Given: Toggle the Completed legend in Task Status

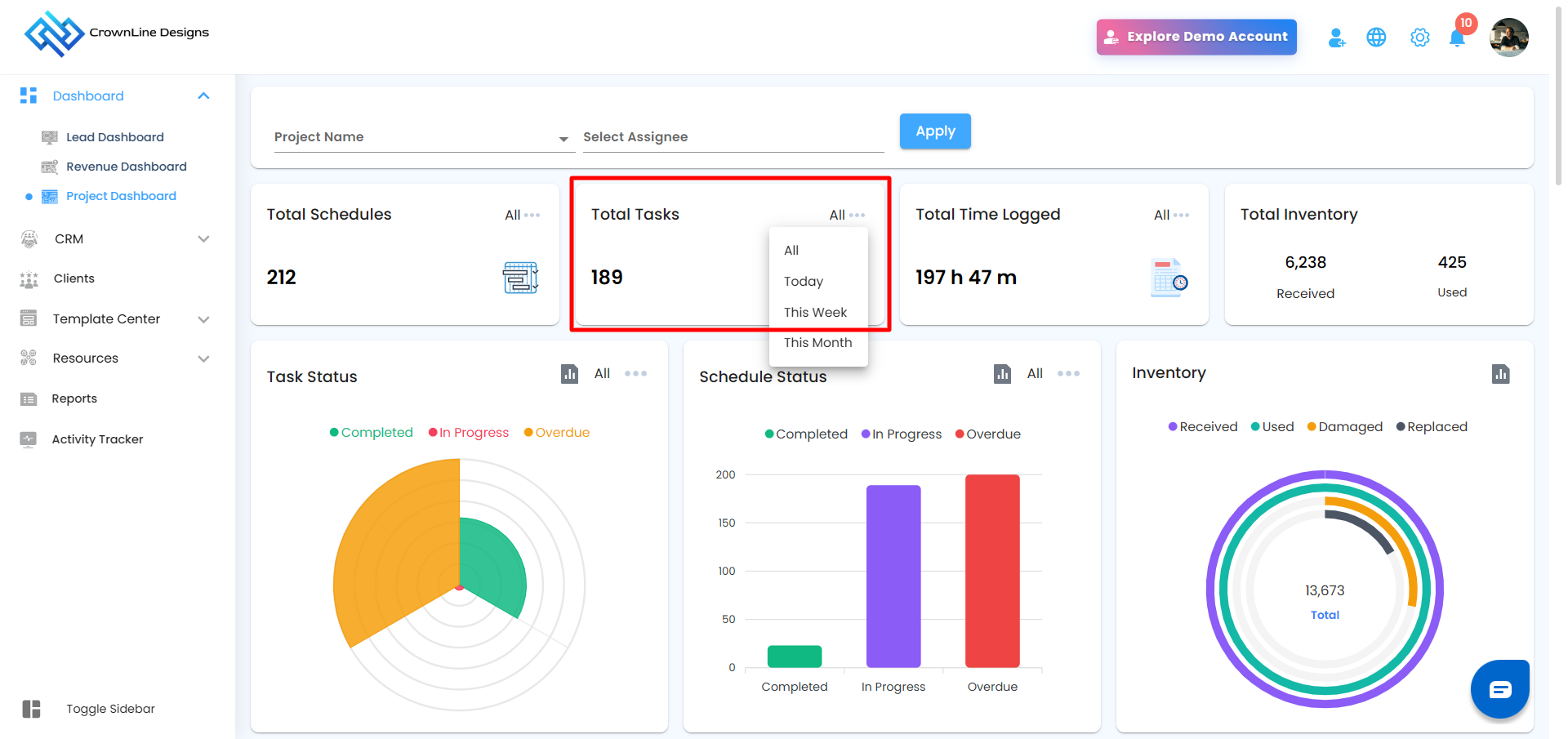Looking at the screenshot, I should click(372, 433).
